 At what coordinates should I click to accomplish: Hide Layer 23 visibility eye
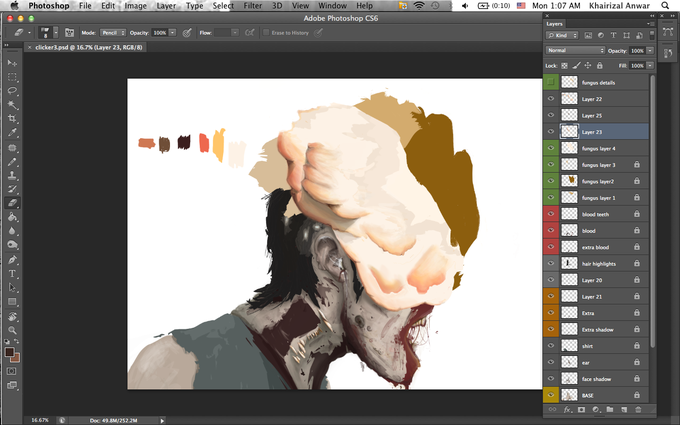pyautogui.click(x=551, y=132)
